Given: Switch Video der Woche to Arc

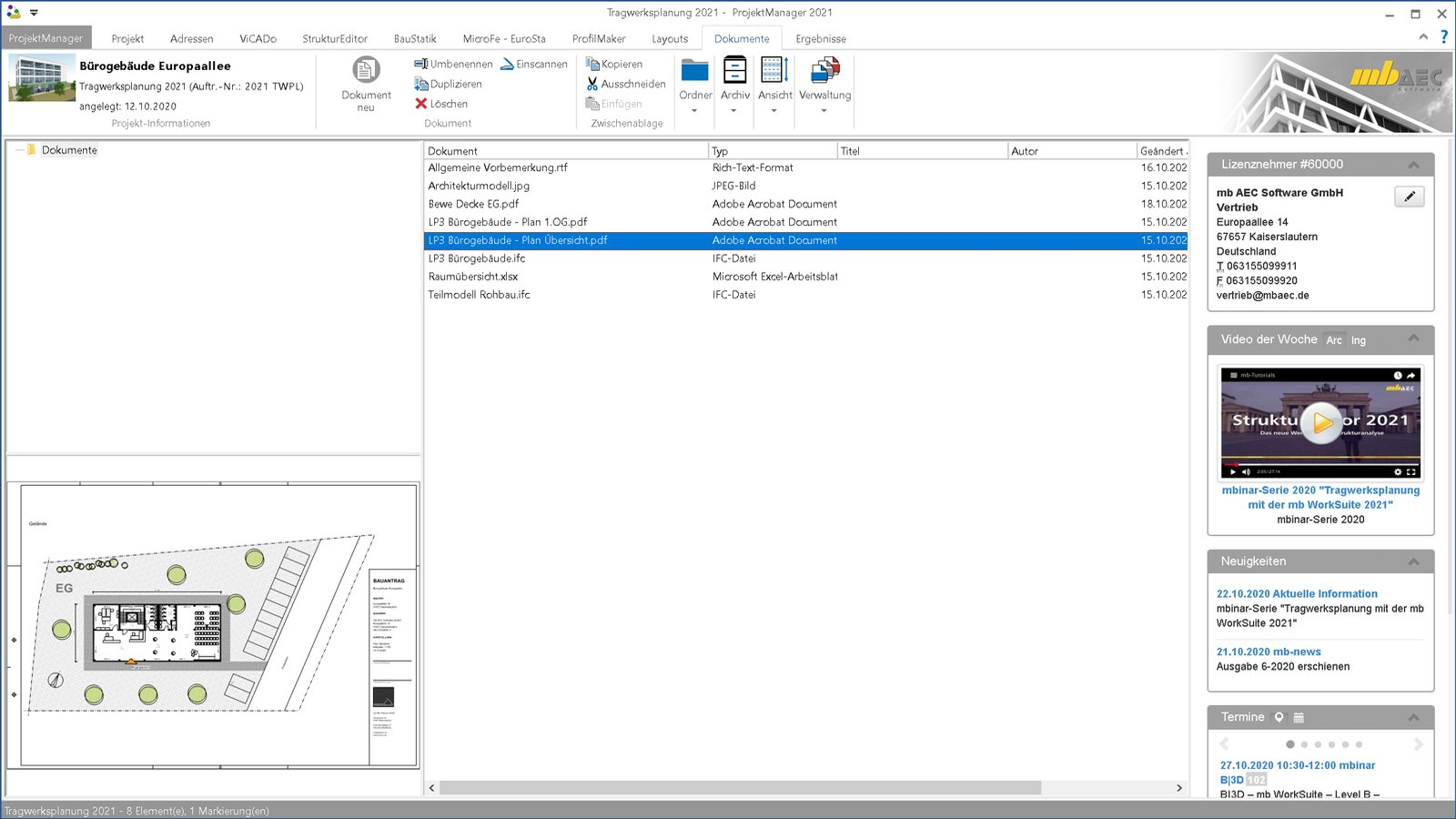Looking at the screenshot, I should [1334, 340].
